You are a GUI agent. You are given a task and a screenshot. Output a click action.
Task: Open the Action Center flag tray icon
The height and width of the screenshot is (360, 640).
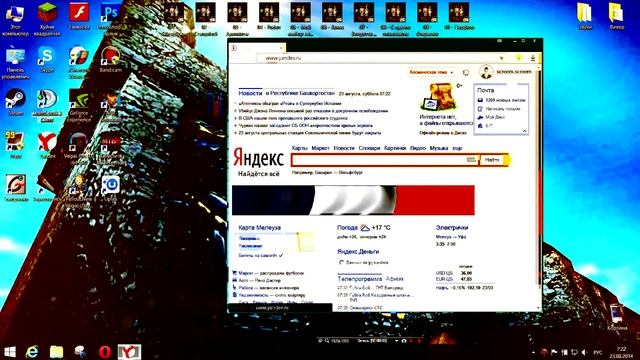(554, 352)
